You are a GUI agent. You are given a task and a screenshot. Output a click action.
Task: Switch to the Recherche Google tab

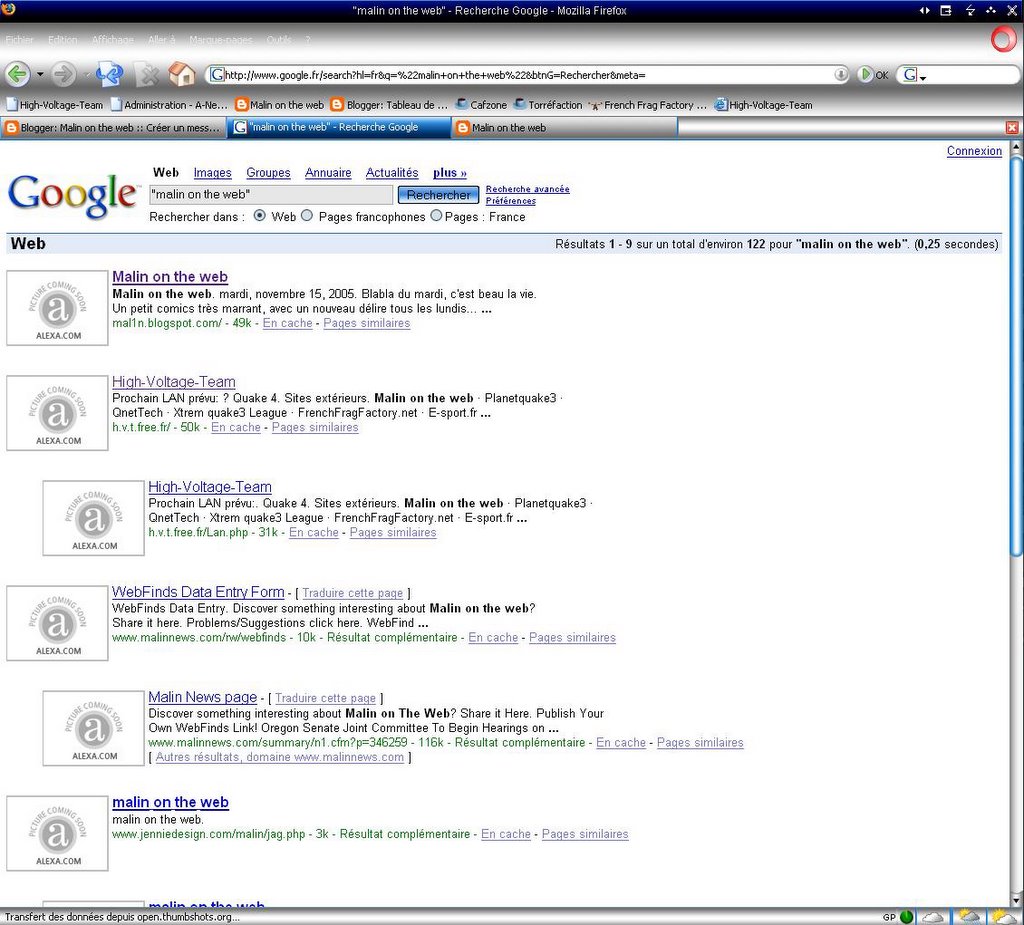click(339, 127)
